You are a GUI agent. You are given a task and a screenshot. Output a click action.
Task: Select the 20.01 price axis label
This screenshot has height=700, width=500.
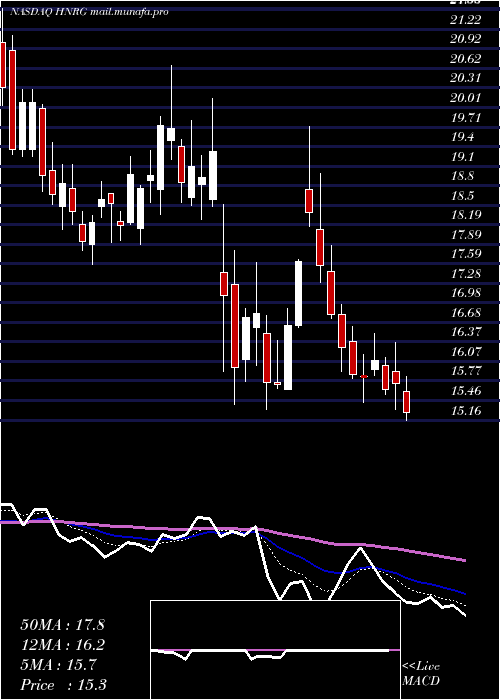coord(466,98)
